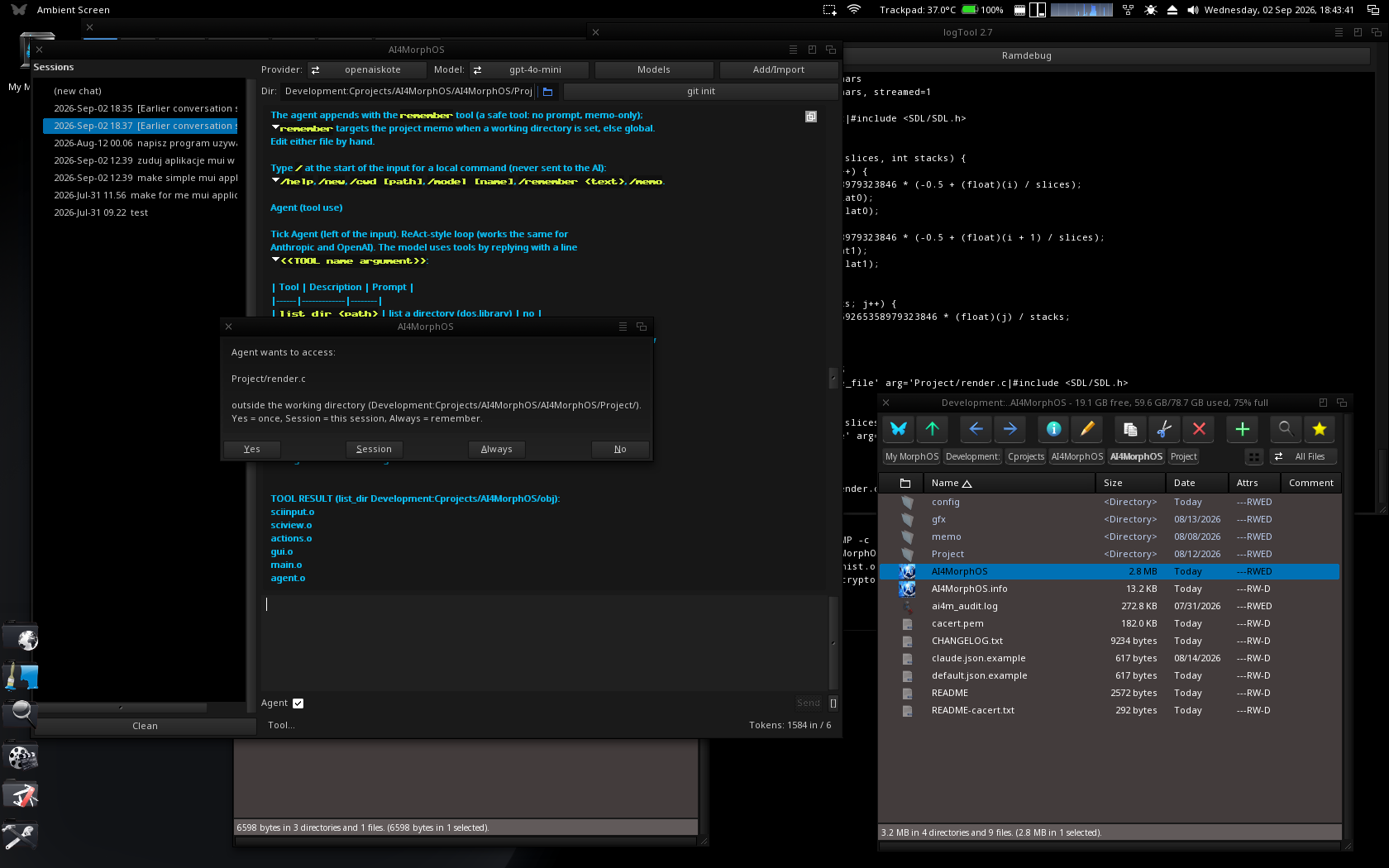Open the film reel media icon in the dock
The image size is (1389, 868).
21,756
